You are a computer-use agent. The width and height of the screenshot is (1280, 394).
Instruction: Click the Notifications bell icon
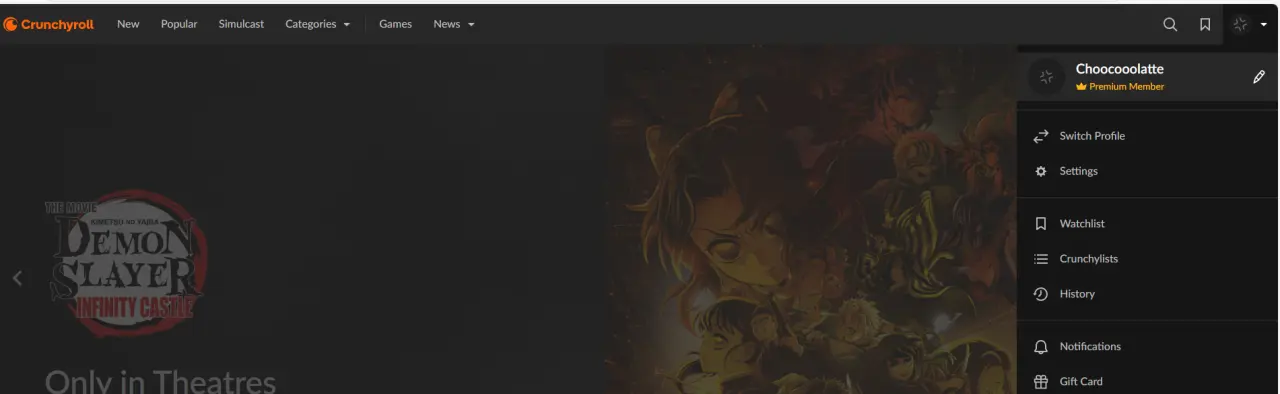1041,347
